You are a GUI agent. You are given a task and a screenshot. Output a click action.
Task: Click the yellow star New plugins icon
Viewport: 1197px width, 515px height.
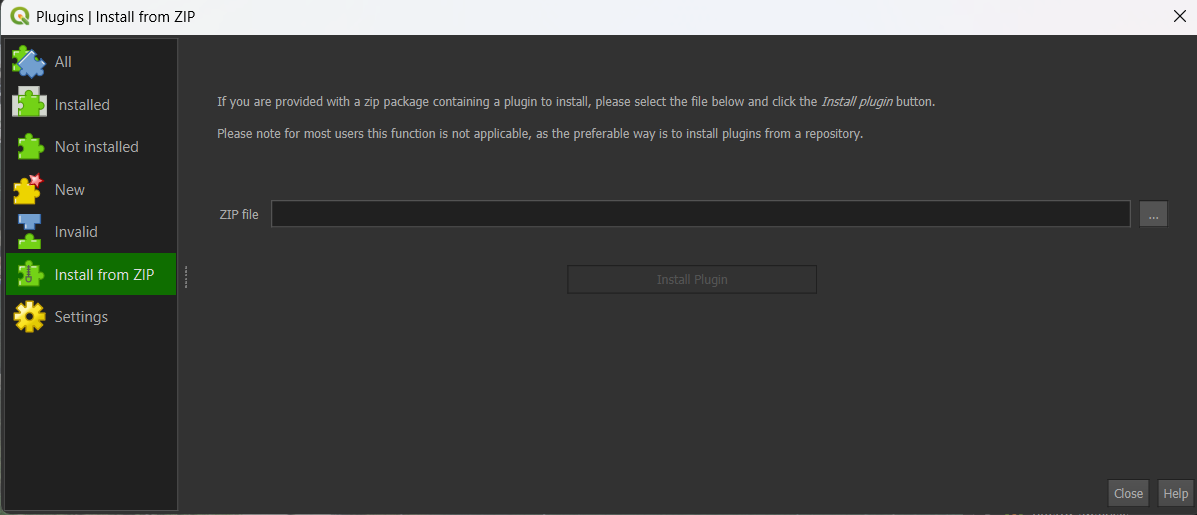click(x=29, y=189)
